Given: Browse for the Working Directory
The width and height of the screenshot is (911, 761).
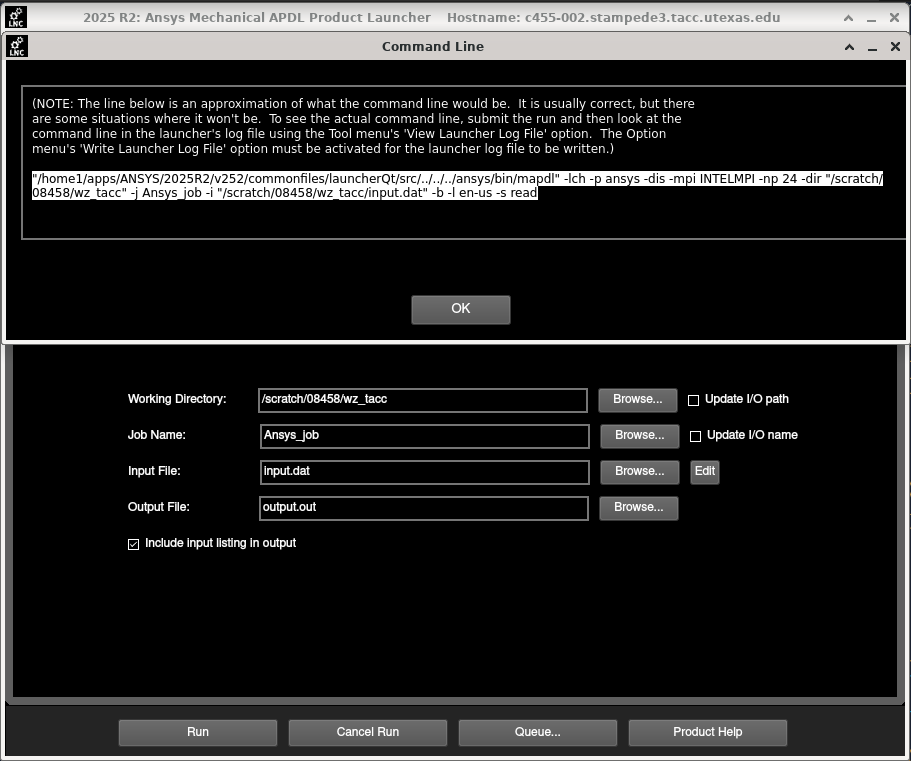Looking at the screenshot, I should point(638,400).
